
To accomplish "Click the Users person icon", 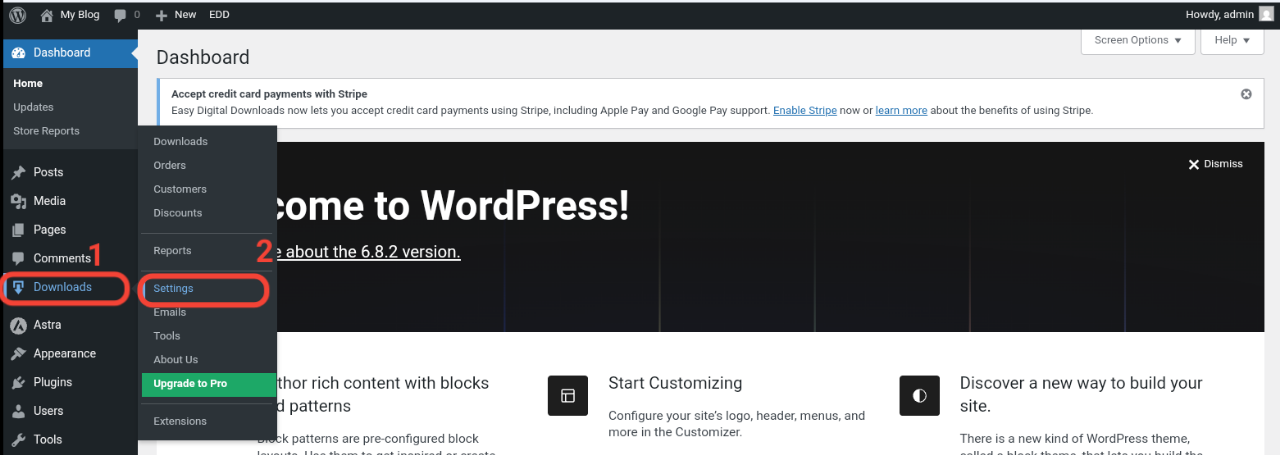I will point(18,411).
